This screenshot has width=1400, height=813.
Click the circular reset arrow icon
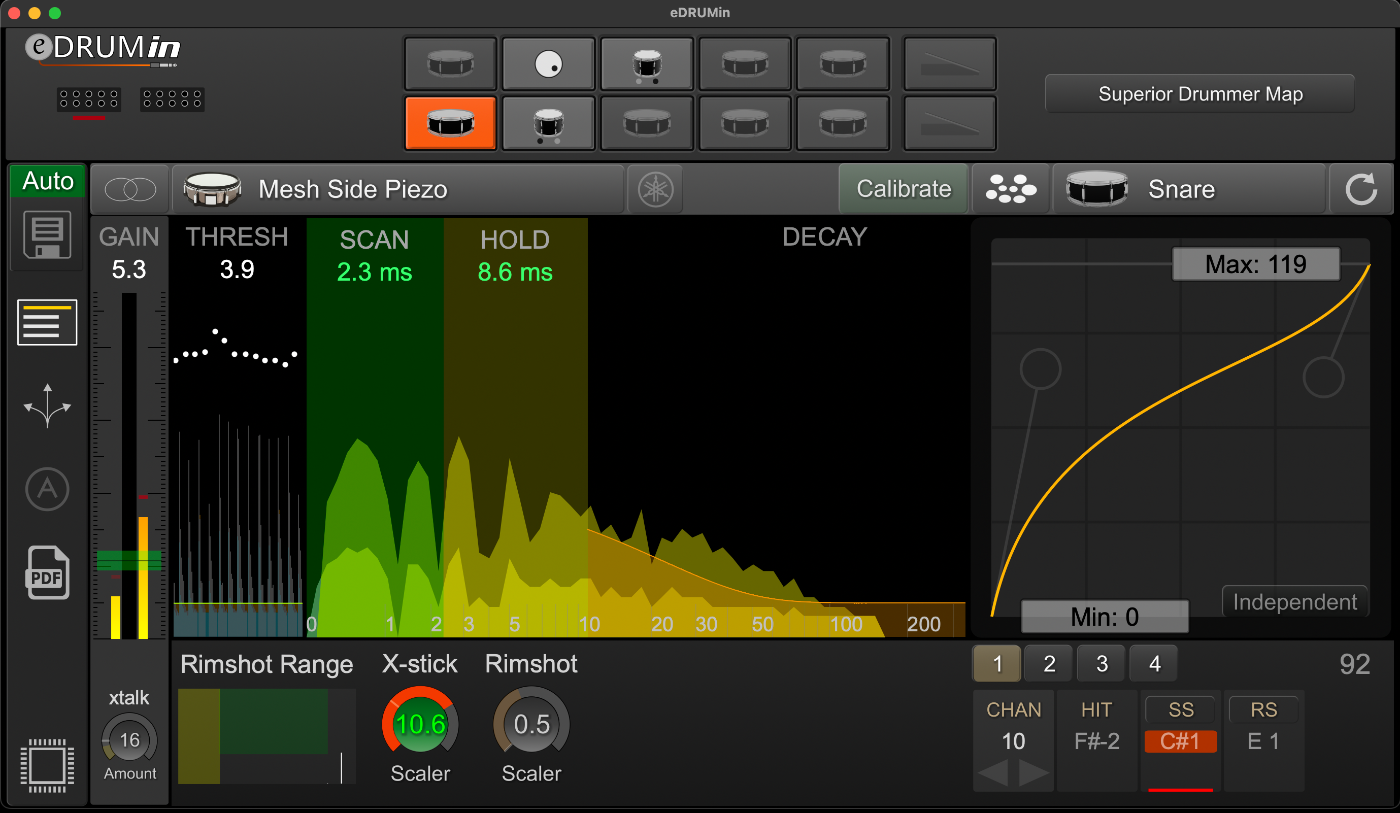coord(1361,189)
